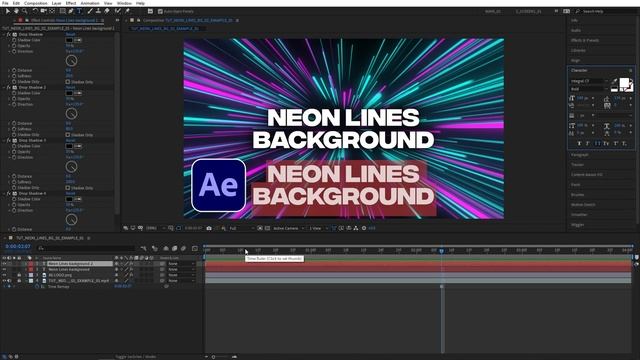Click the frame blending icon in timeline header

click(174, 248)
